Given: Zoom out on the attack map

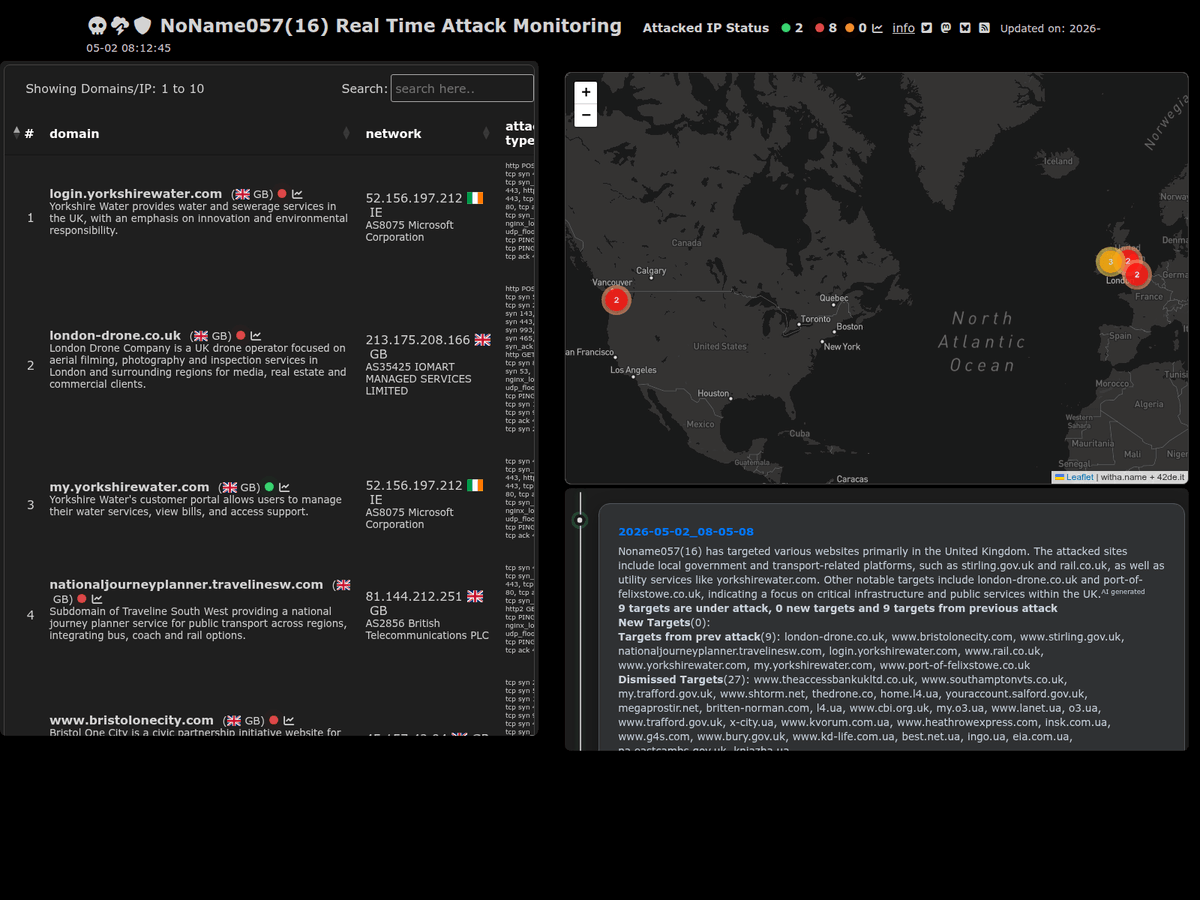Looking at the screenshot, I should point(586,115).
